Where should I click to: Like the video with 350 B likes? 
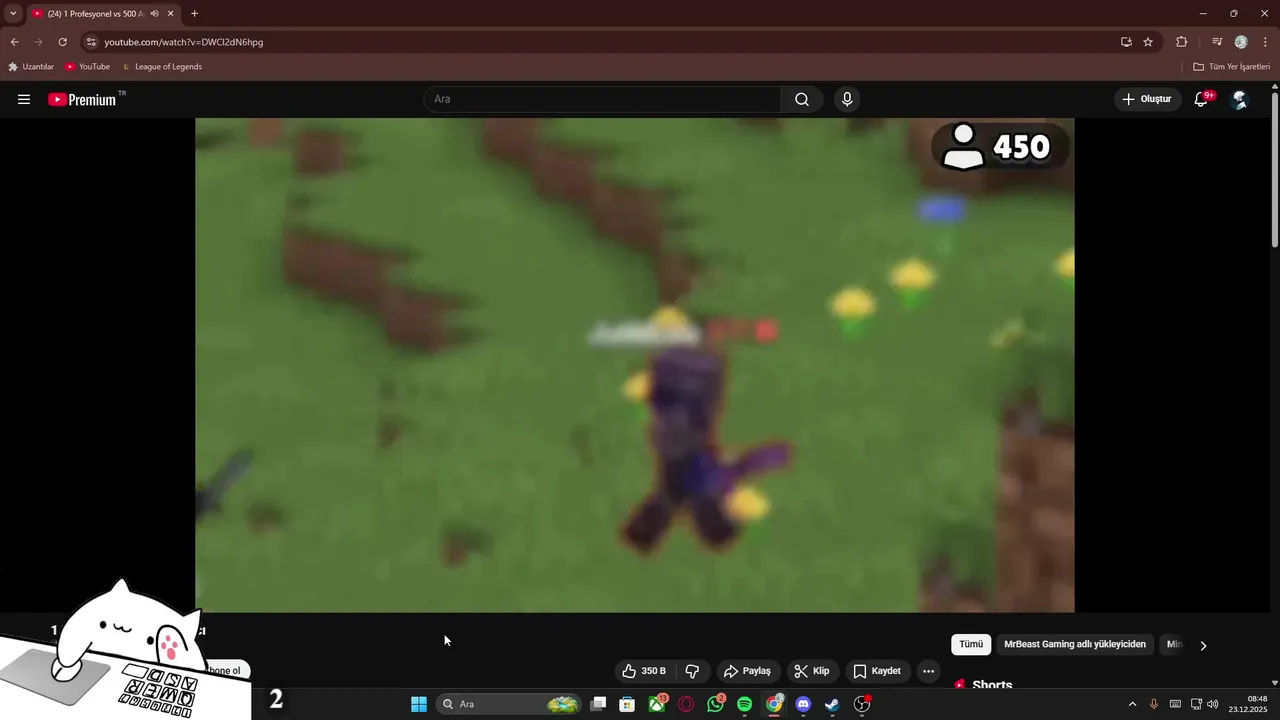point(644,671)
